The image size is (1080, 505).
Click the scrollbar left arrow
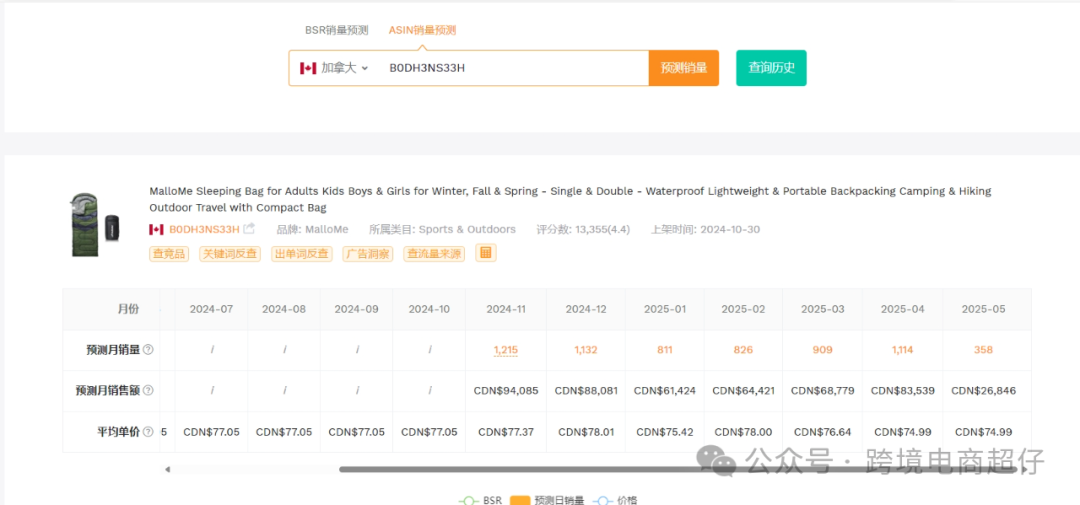[x=167, y=470]
